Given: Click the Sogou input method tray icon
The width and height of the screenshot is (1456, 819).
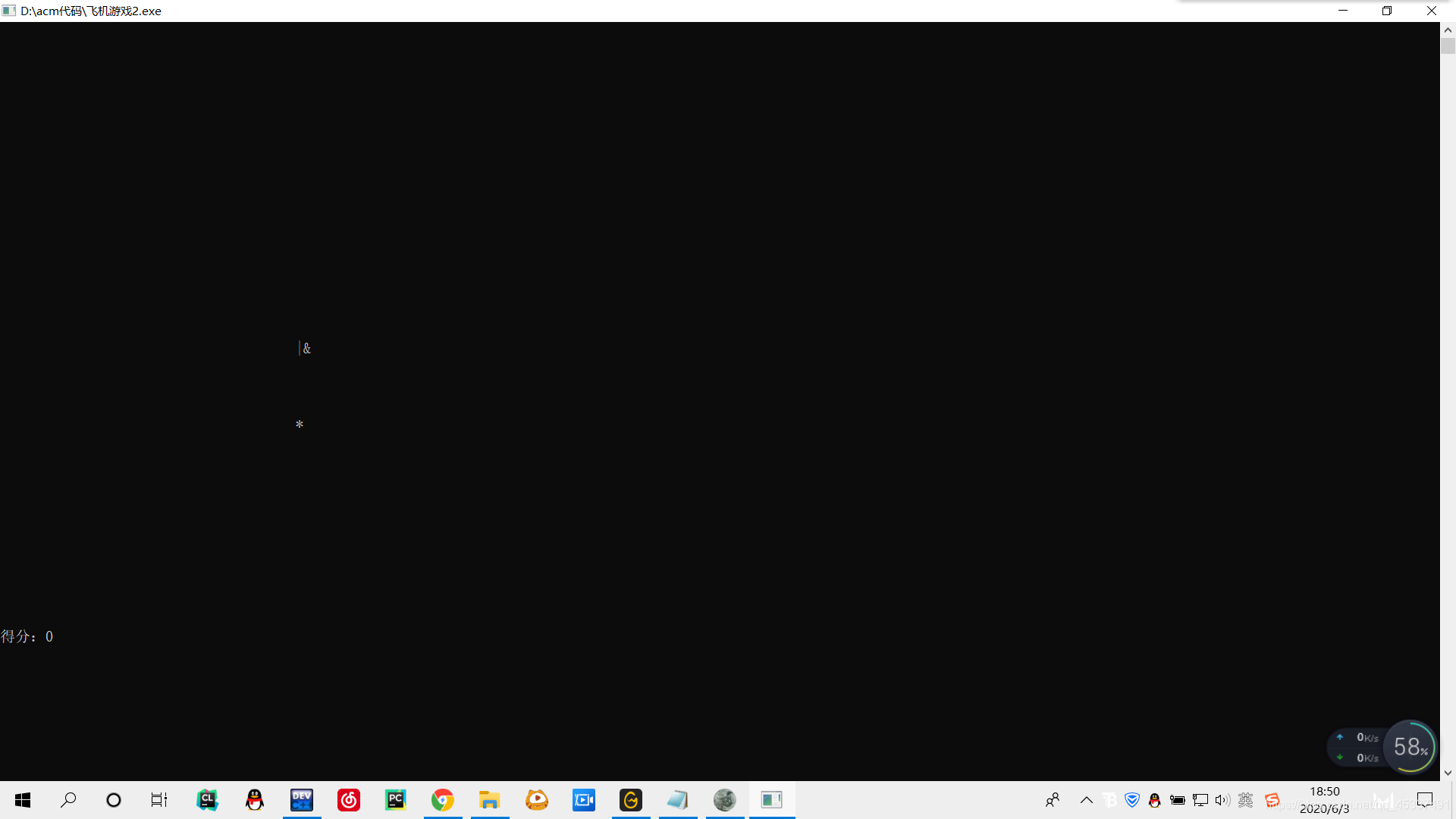Looking at the screenshot, I should coord(1272,800).
